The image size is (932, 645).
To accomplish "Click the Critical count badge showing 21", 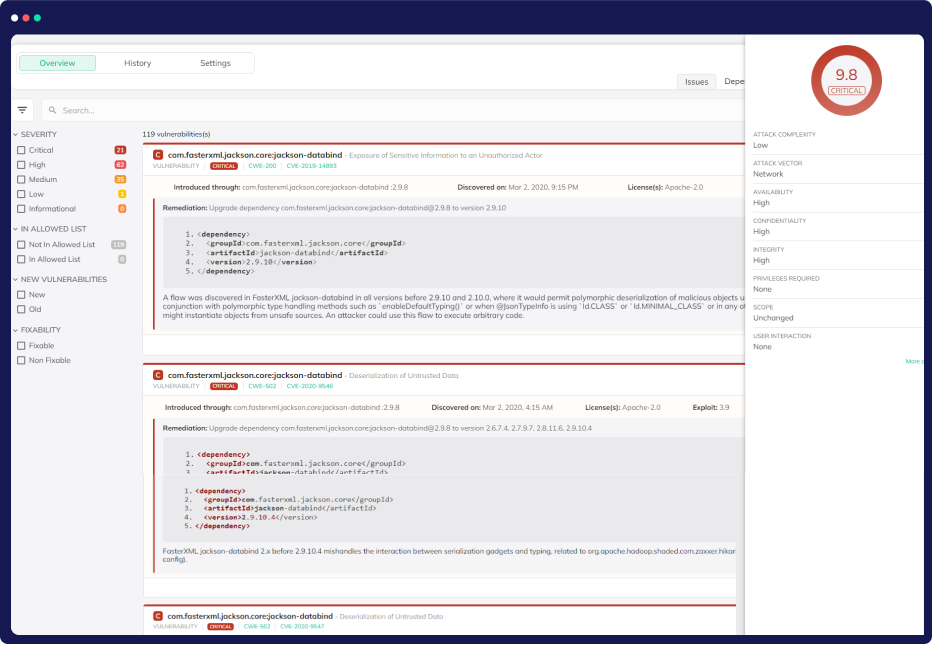I will click(120, 150).
